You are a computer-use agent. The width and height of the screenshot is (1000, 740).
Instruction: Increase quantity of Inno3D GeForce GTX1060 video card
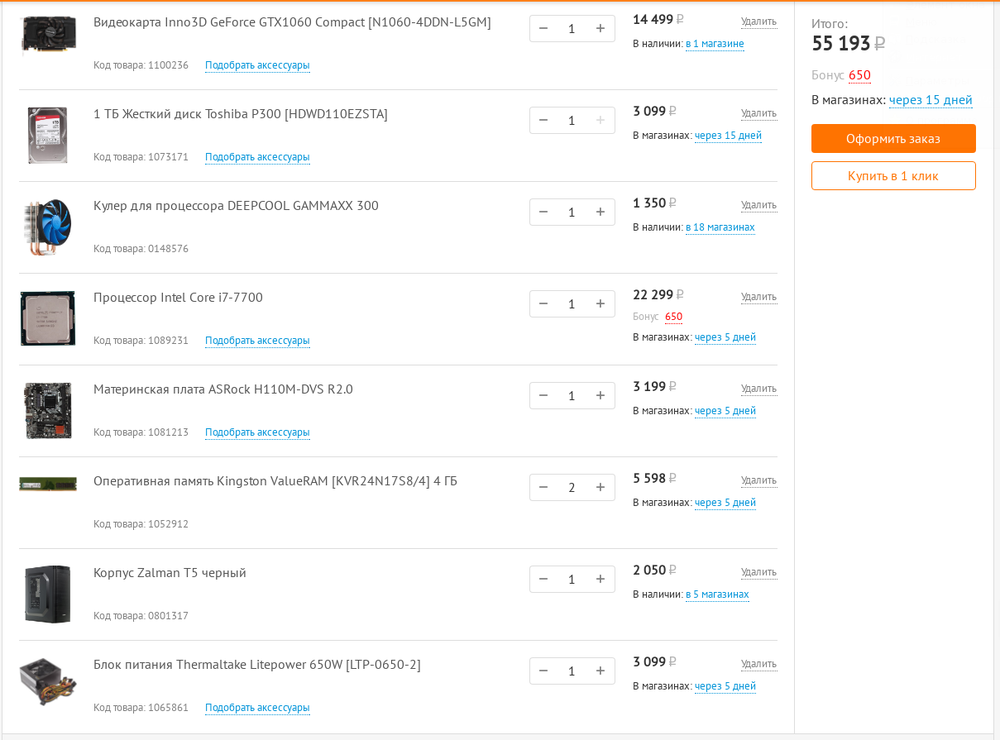point(600,29)
